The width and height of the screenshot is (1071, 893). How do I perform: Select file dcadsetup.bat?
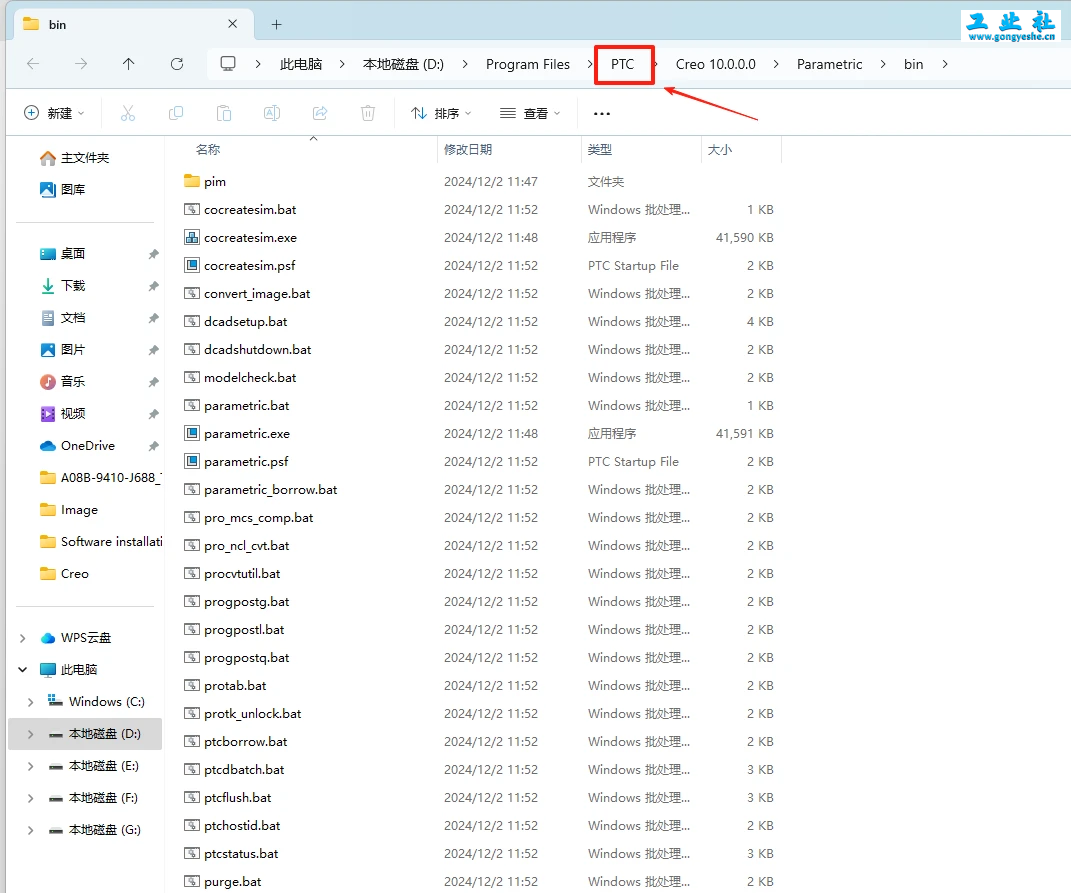(x=245, y=322)
